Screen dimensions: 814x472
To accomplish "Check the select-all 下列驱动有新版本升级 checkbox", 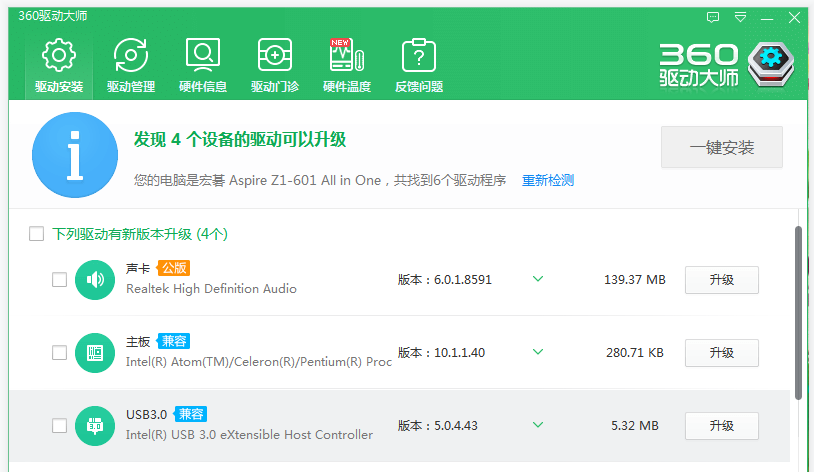I will coord(37,234).
